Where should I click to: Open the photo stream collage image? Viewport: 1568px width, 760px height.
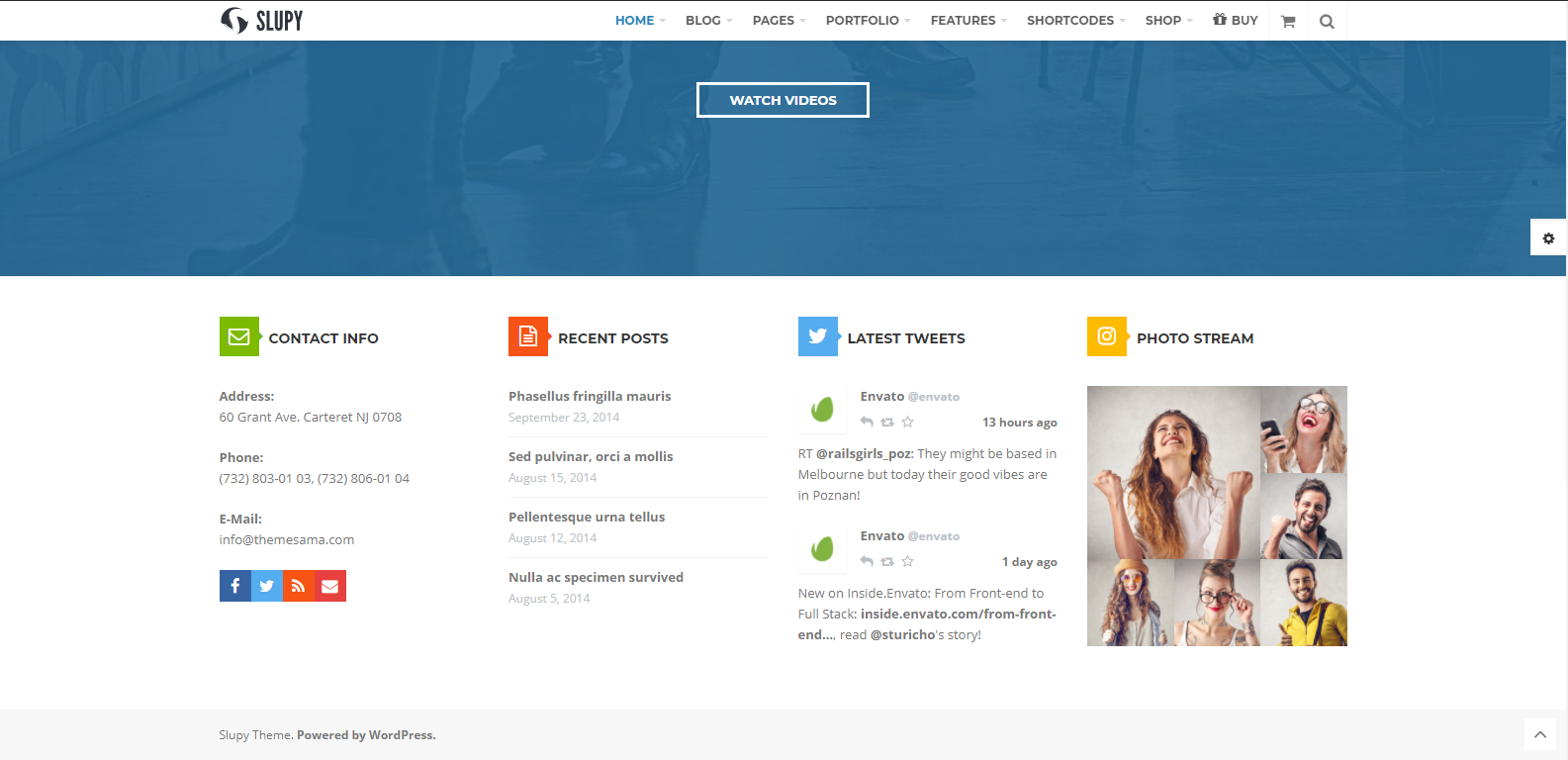point(1217,516)
